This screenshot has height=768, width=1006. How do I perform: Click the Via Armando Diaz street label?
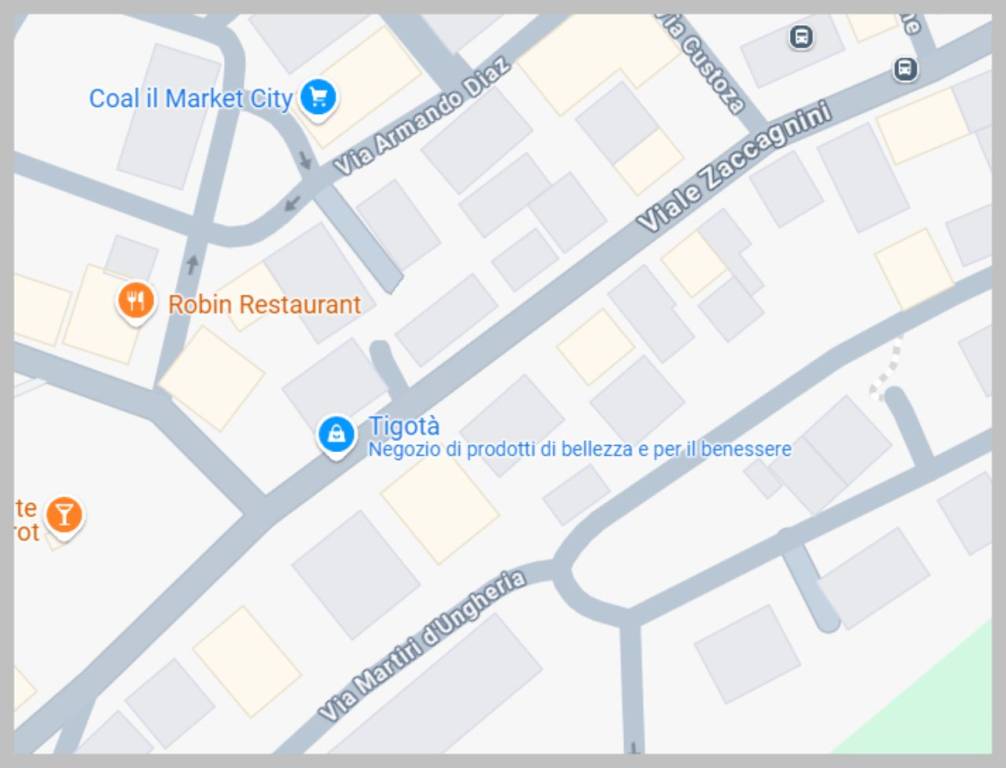click(x=422, y=115)
